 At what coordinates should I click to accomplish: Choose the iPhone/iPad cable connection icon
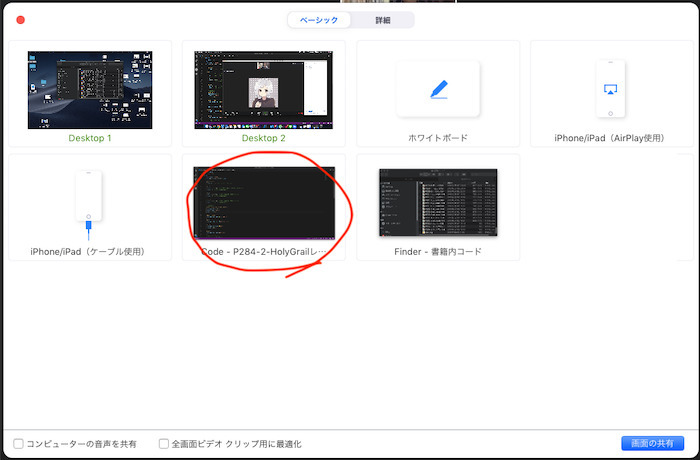click(88, 205)
